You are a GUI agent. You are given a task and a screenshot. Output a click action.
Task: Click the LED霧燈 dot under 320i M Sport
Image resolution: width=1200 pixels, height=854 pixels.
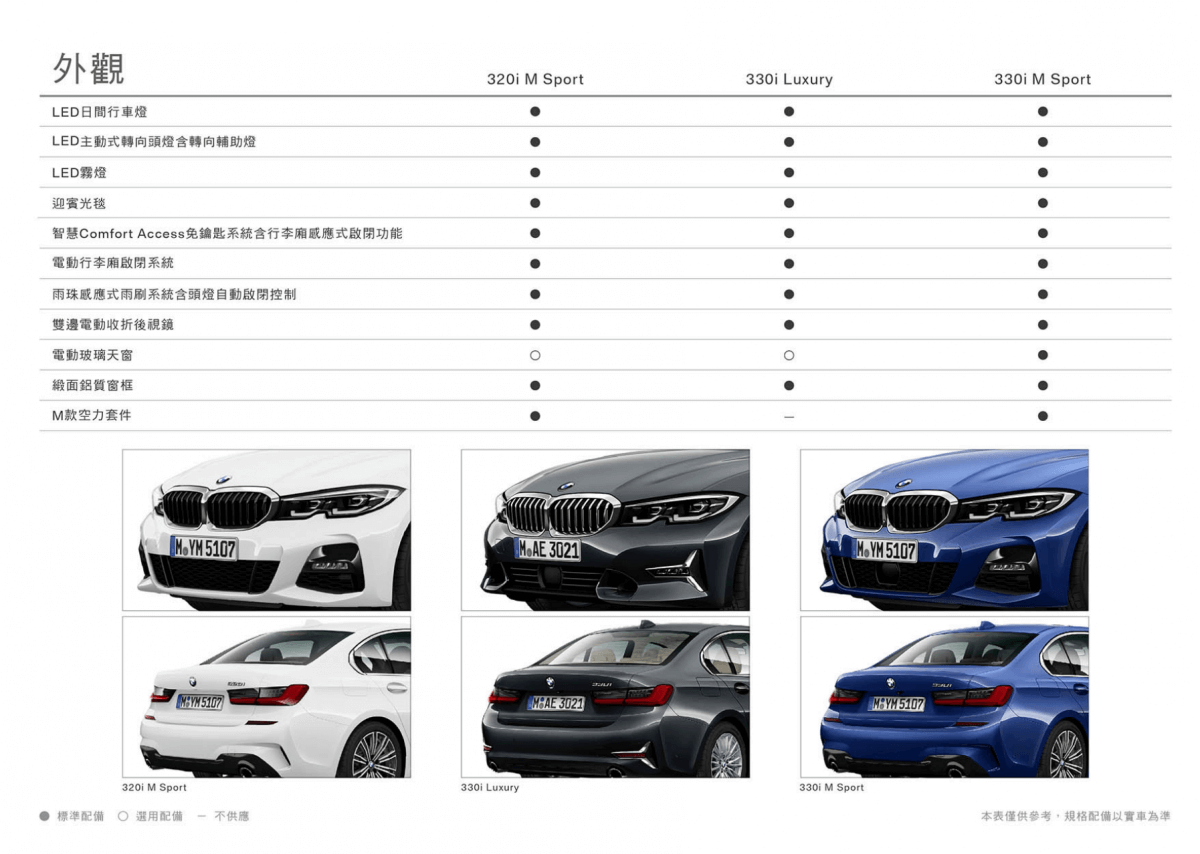point(535,173)
